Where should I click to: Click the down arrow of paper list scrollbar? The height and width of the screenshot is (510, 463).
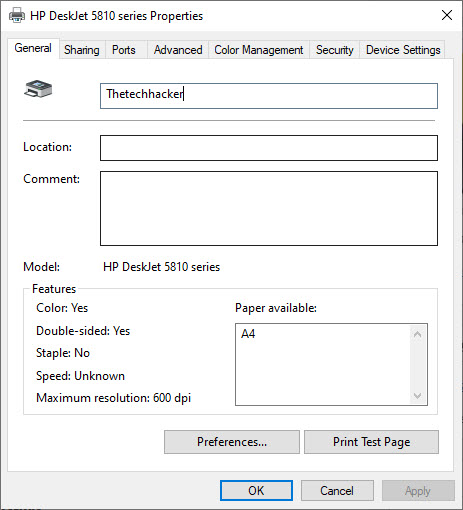pos(417,396)
